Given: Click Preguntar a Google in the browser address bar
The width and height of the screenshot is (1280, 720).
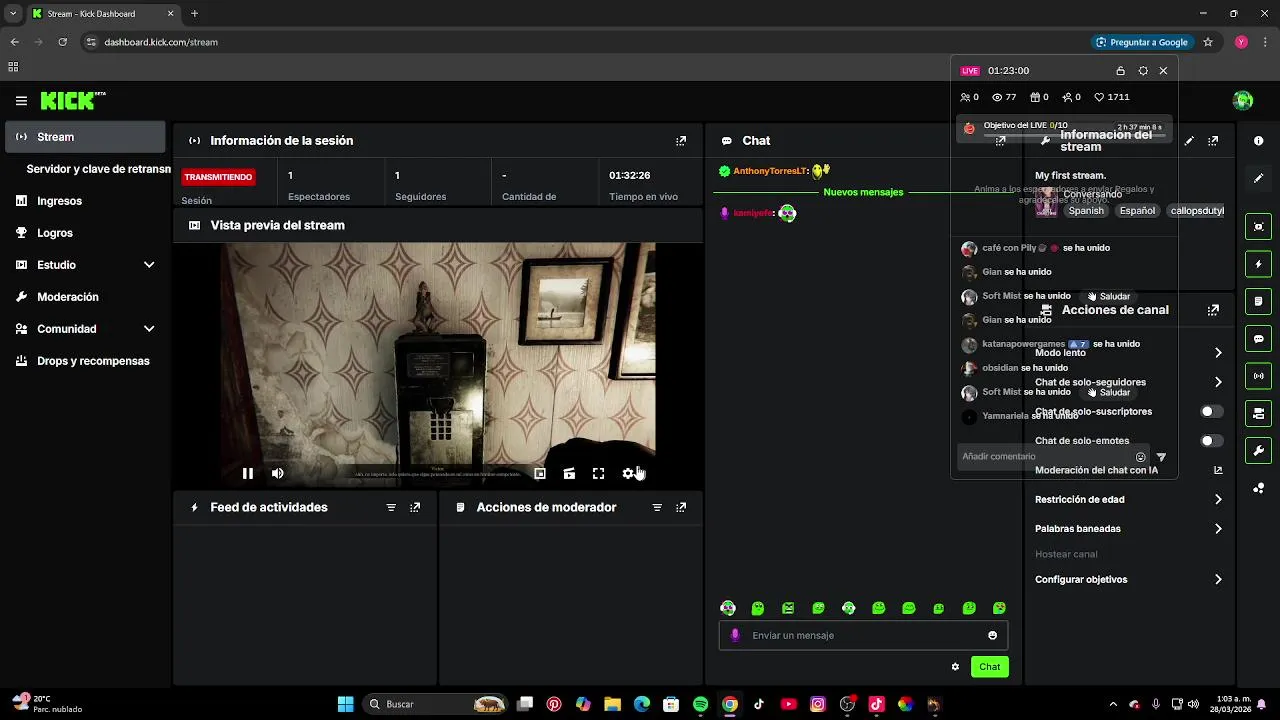Looking at the screenshot, I should 1141,42.
